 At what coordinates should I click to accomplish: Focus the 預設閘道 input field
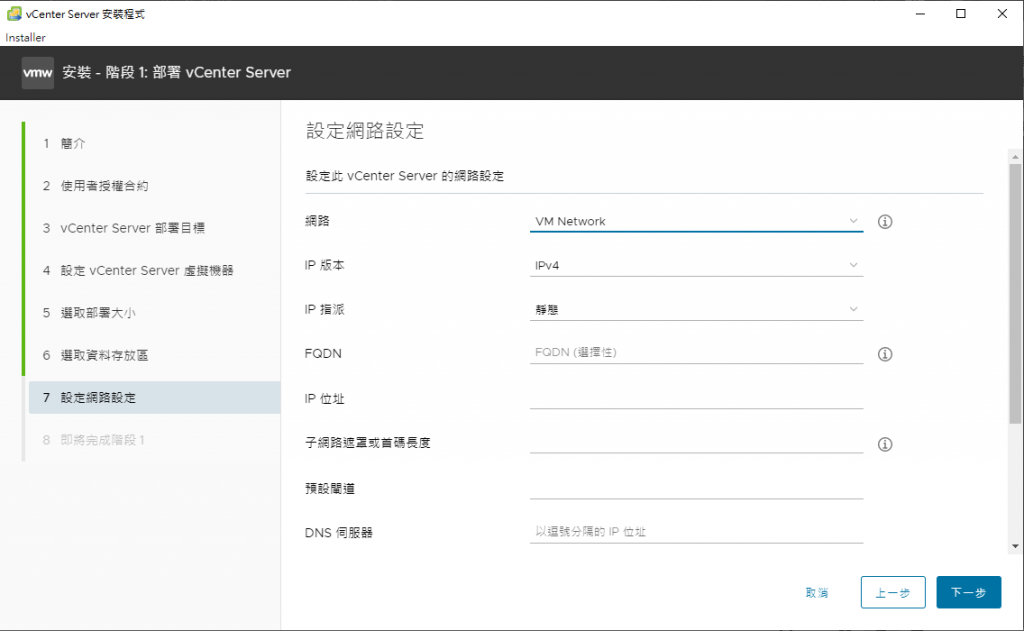696,488
